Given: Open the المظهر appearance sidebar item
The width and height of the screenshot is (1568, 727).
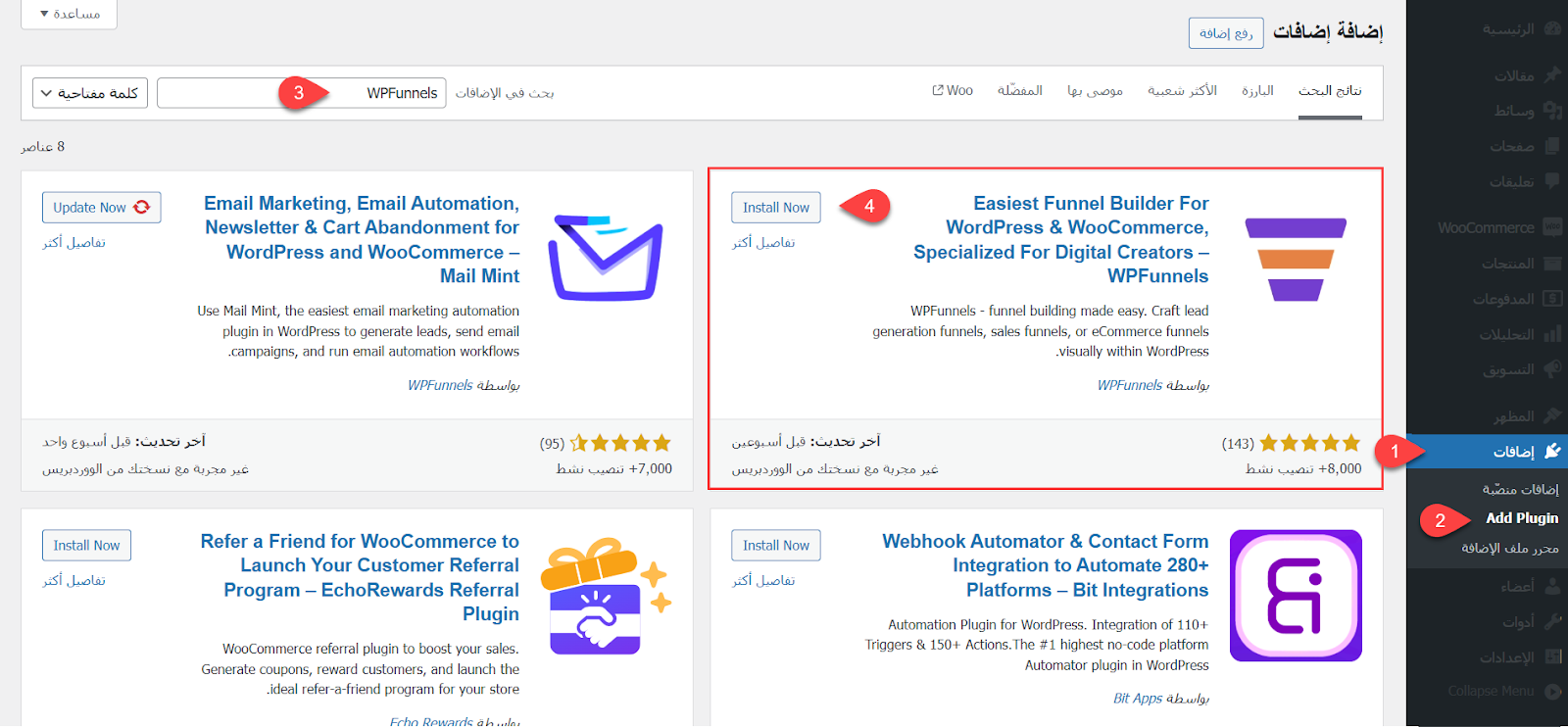Looking at the screenshot, I should click(1513, 415).
